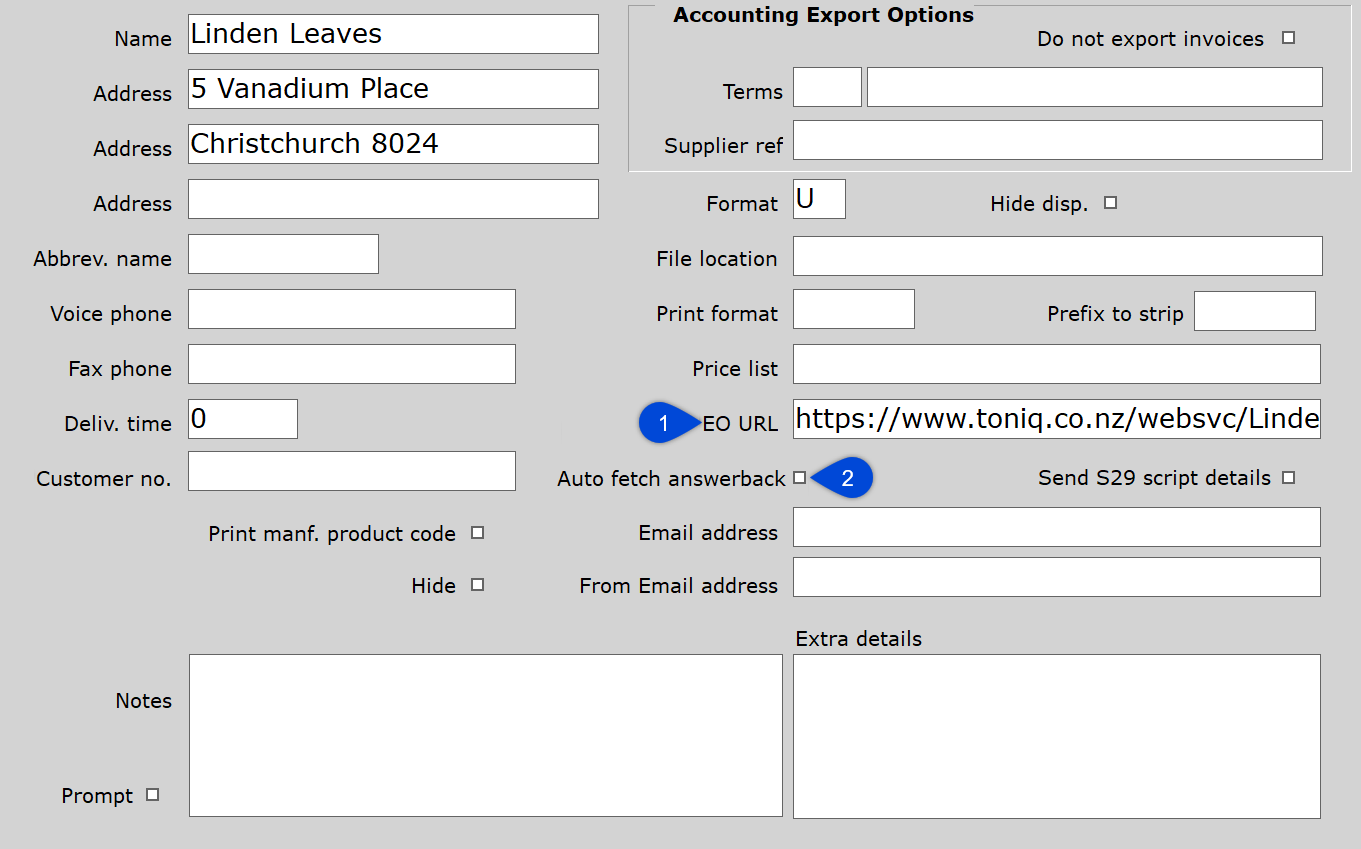Enable Send S29 script details
Viewport: 1361px width, 849px height.
pos(1288,478)
